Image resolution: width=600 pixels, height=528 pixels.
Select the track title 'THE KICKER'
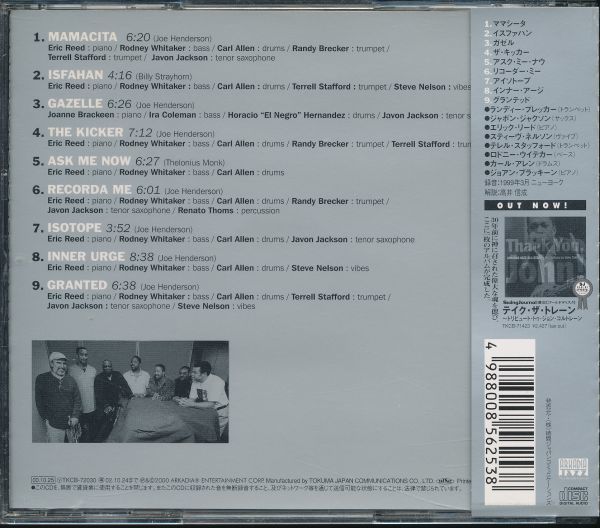86,132
